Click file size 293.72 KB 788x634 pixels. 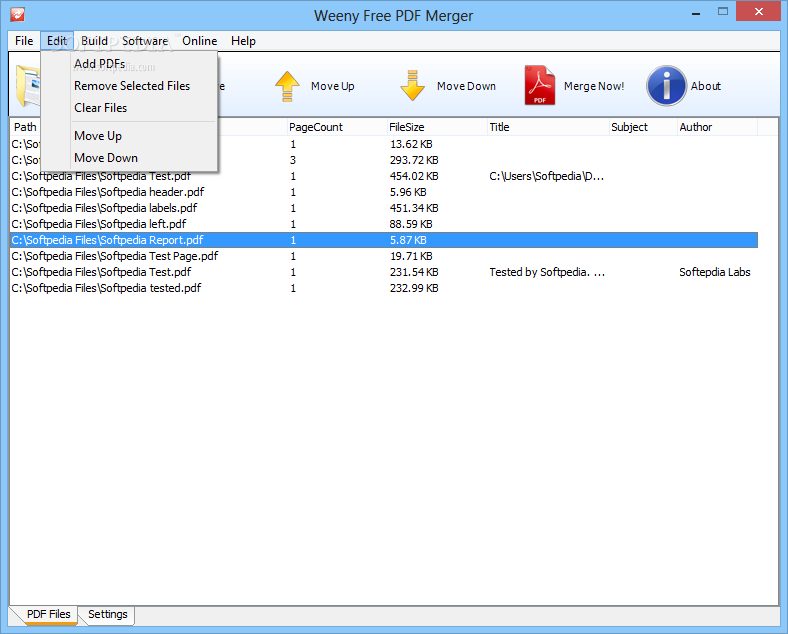tap(414, 160)
